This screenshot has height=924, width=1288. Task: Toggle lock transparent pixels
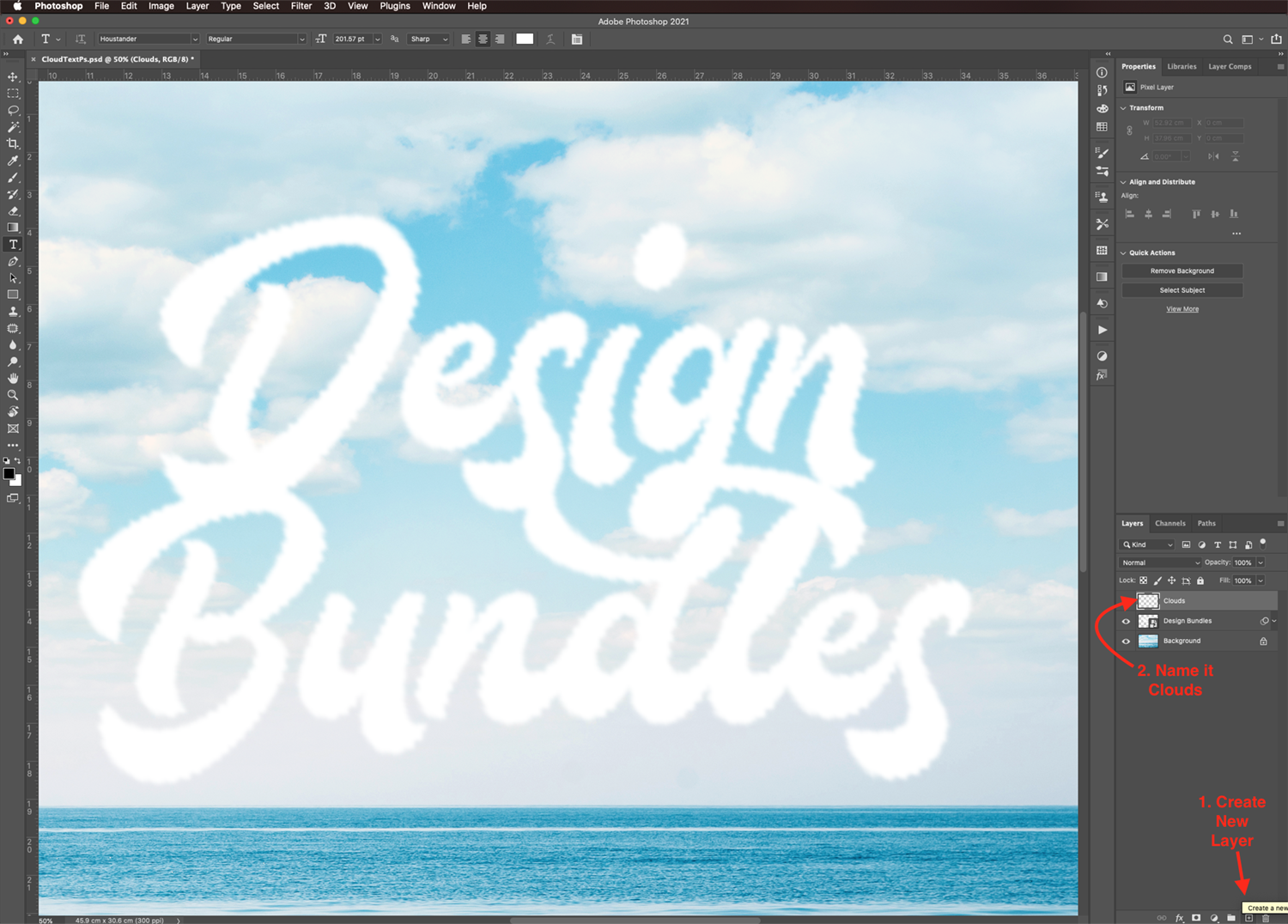click(1144, 581)
